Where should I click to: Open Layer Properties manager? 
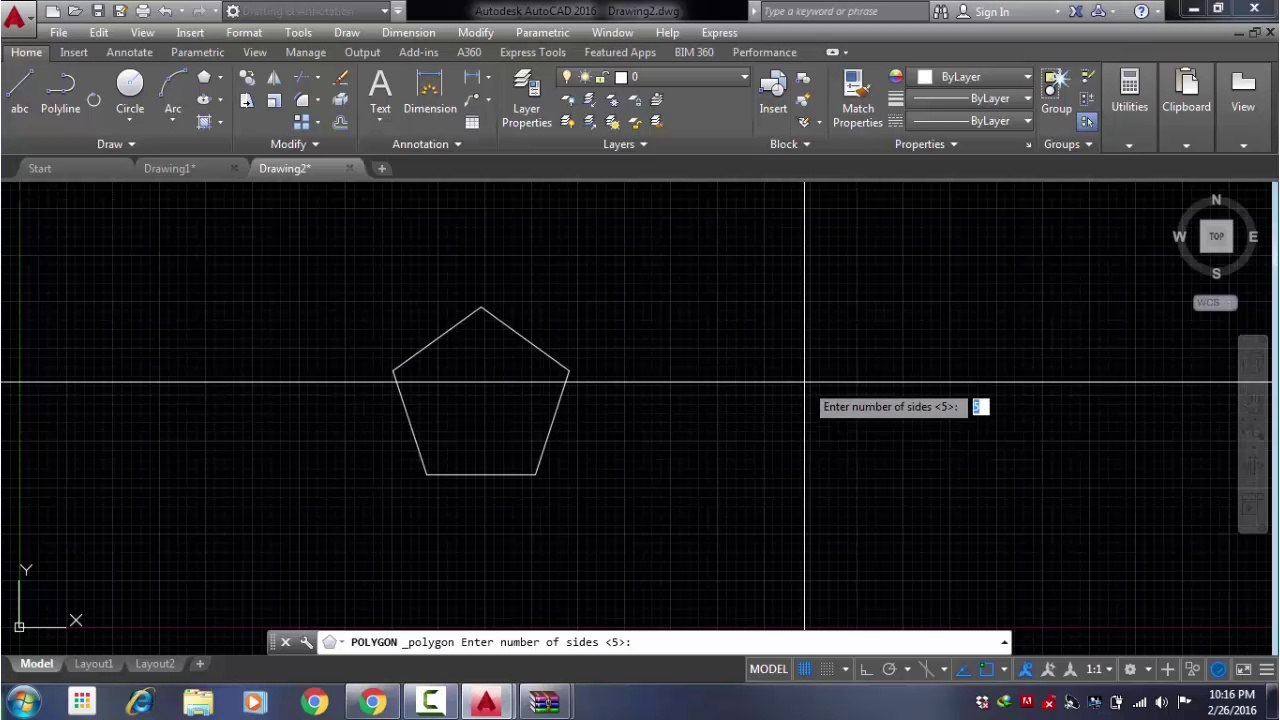tap(526, 98)
